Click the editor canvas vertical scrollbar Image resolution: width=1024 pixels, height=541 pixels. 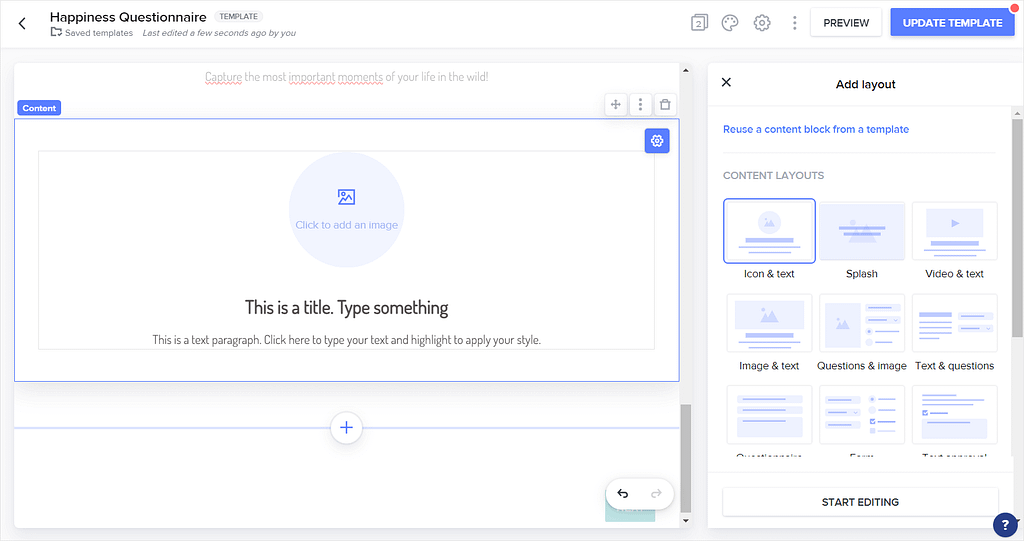685,458
